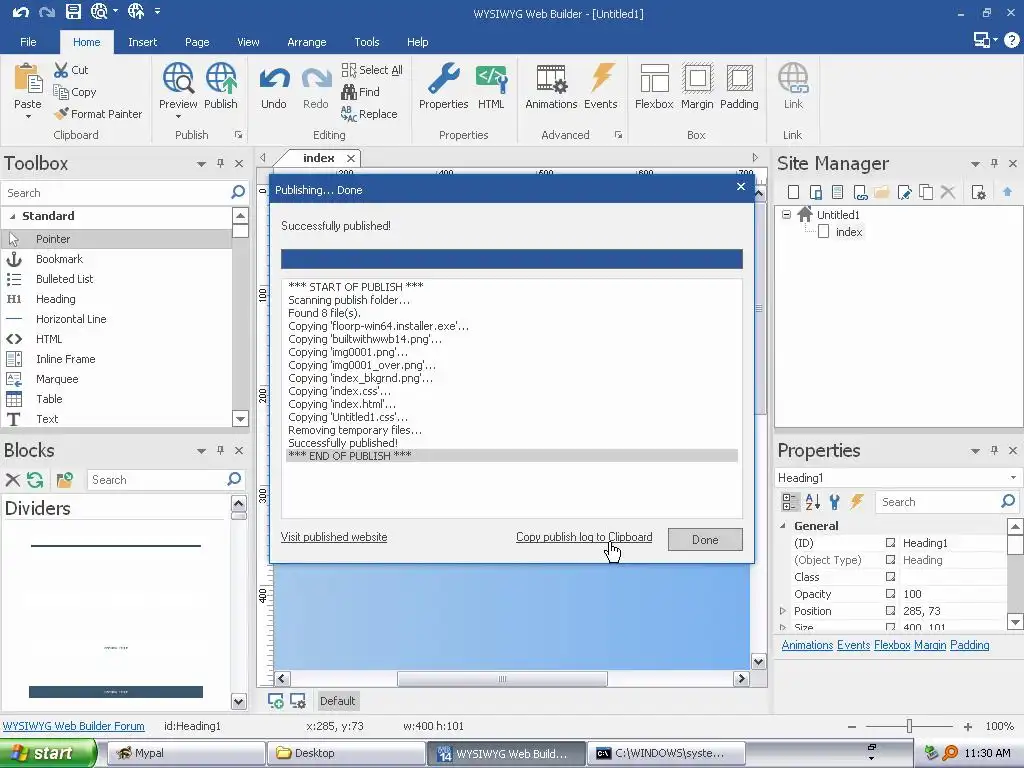The width and height of the screenshot is (1024, 768).
Task: Click the Publish globe icon
Action: pos(221,78)
